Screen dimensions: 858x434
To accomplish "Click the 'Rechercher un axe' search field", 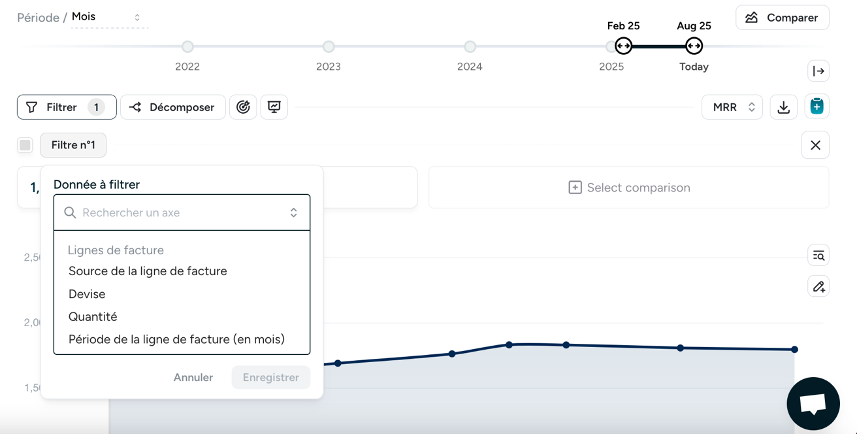I will coord(181,213).
